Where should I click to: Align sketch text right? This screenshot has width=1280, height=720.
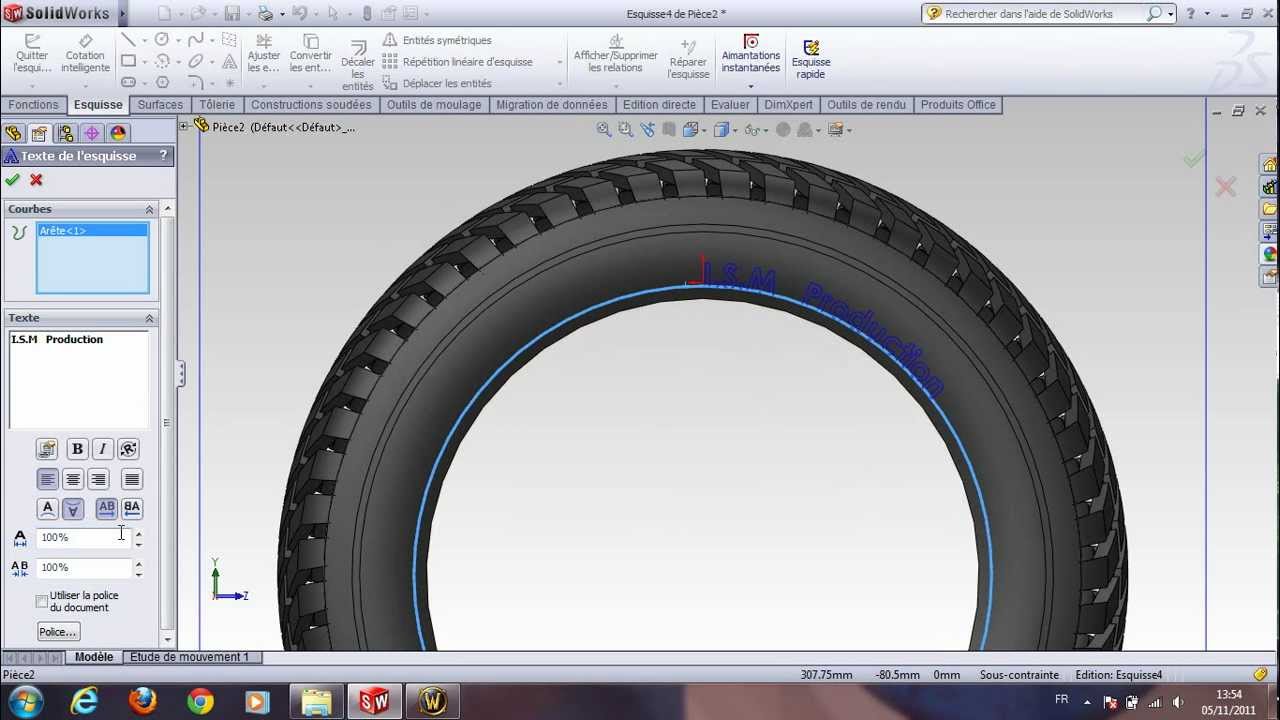click(x=97, y=479)
